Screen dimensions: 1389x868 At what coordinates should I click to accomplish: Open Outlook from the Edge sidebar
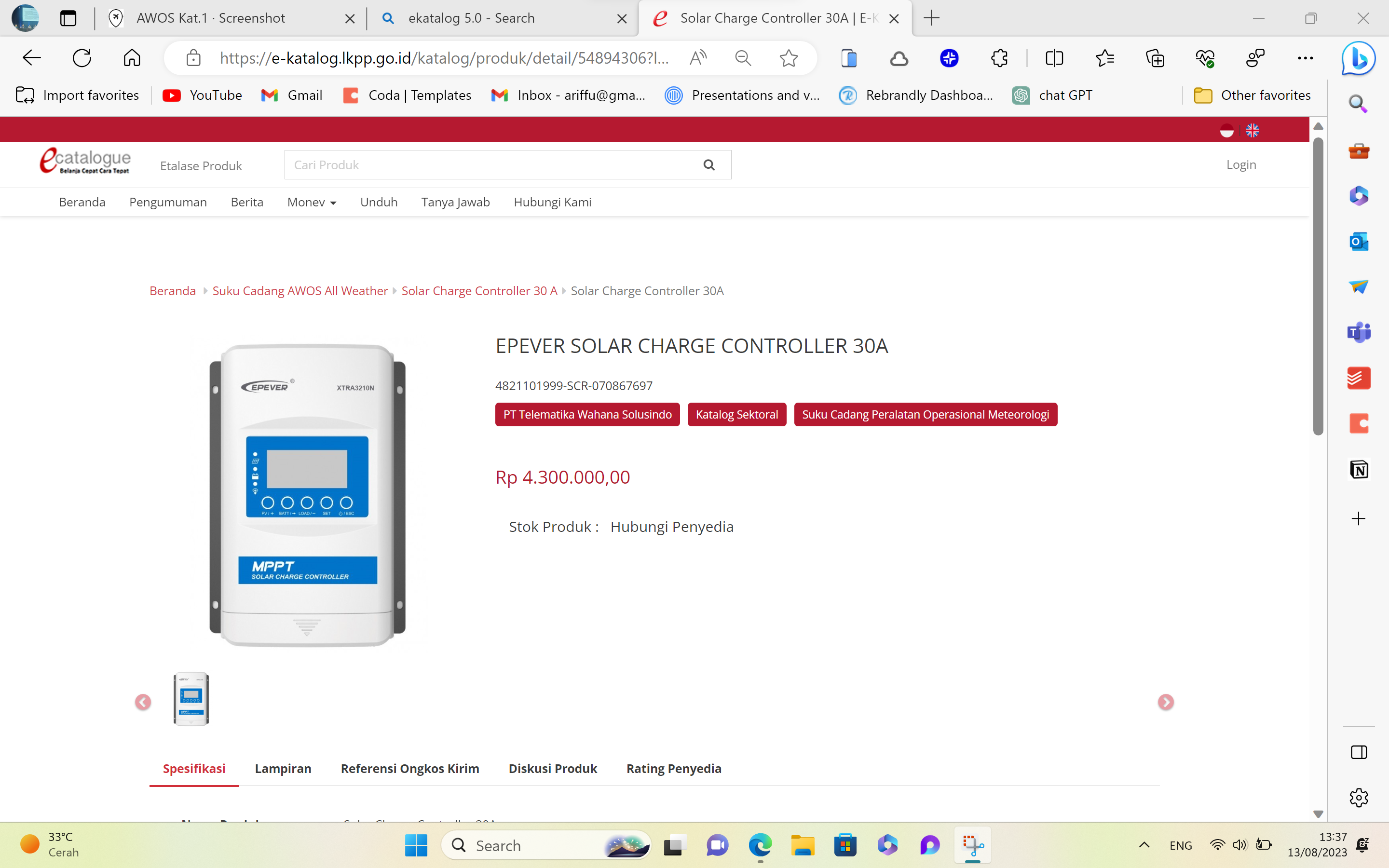pyautogui.click(x=1358, y=241)
